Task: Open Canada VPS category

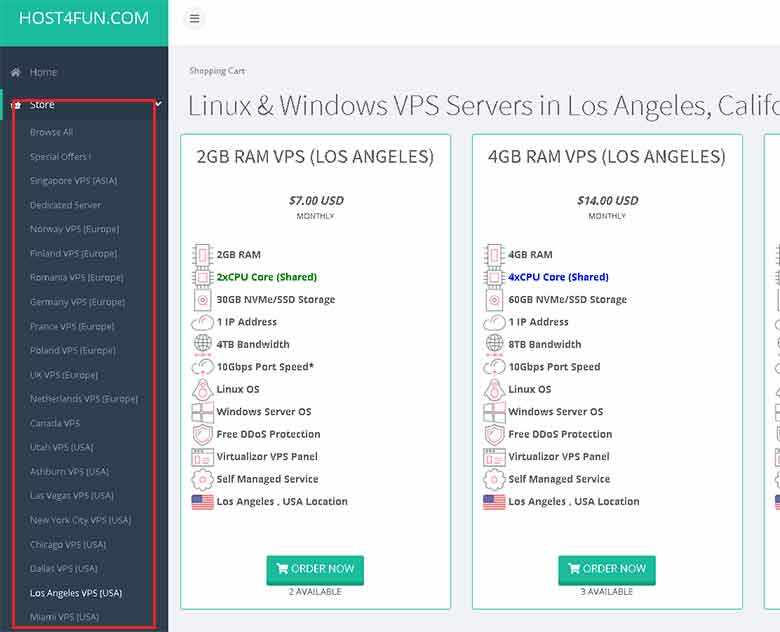Action: 55,423
